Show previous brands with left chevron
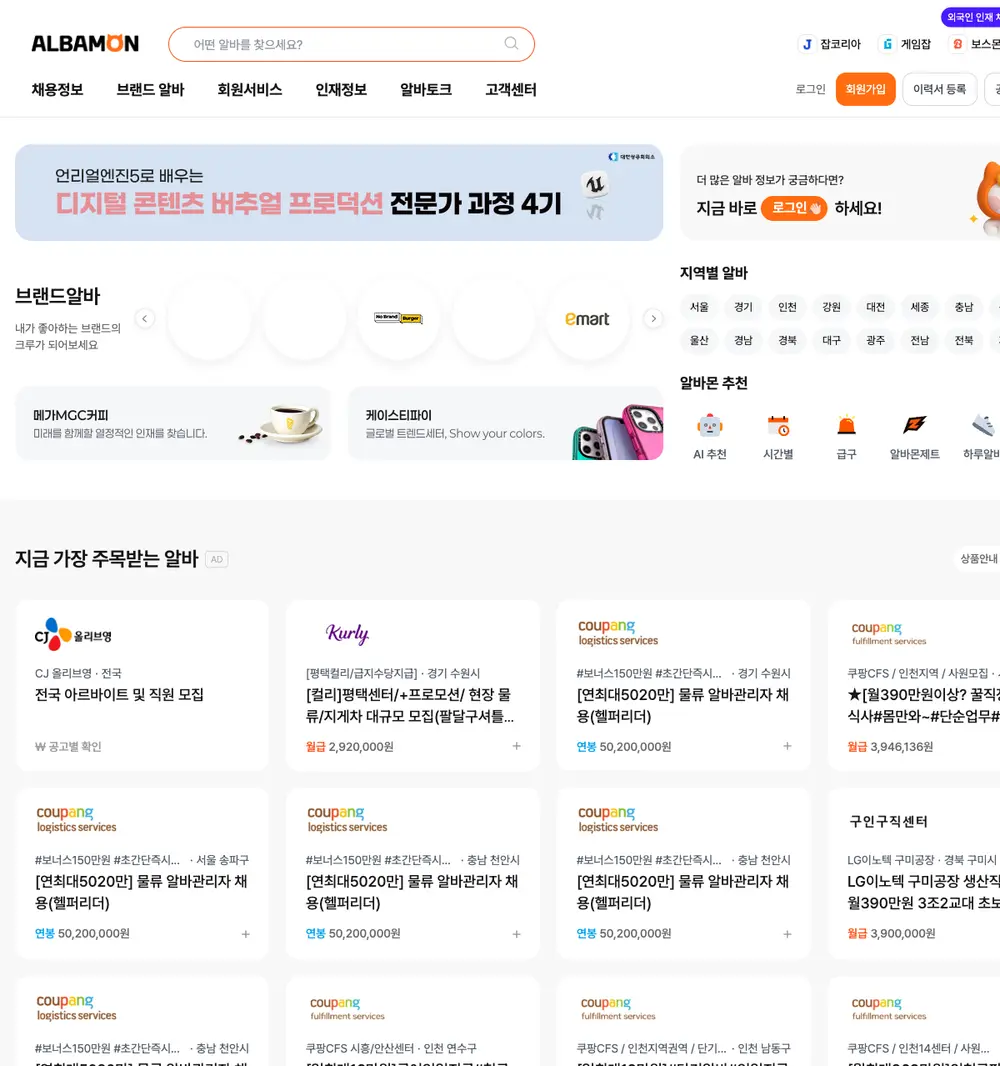 point(145,318)
